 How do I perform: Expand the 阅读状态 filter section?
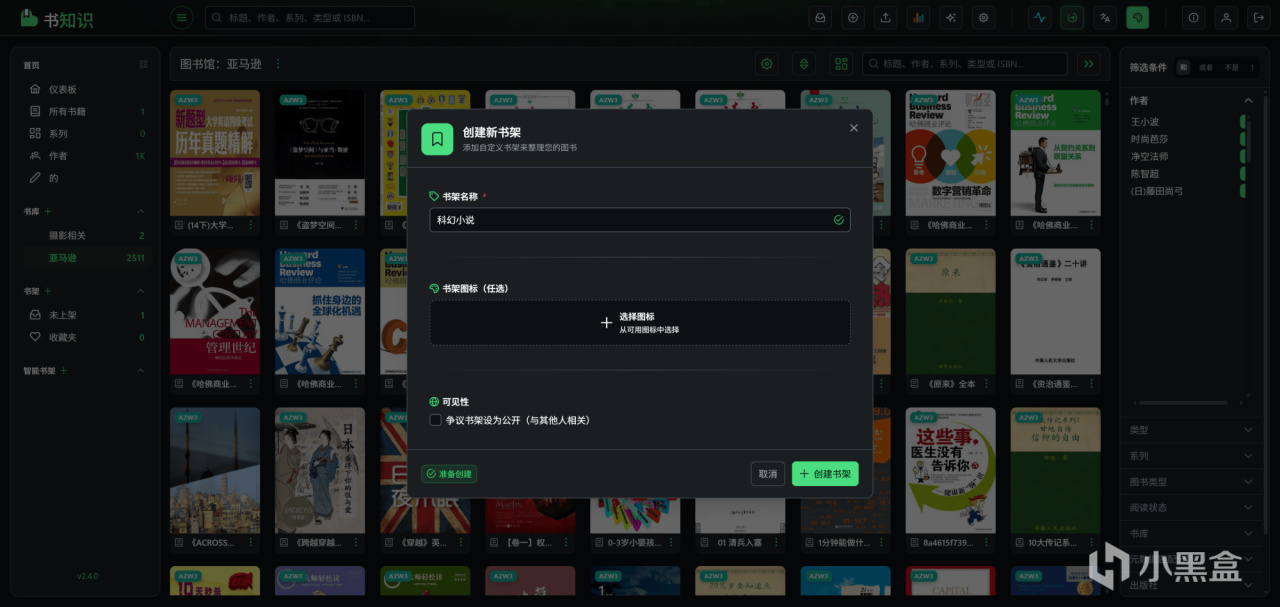[x=1190, y=507]
